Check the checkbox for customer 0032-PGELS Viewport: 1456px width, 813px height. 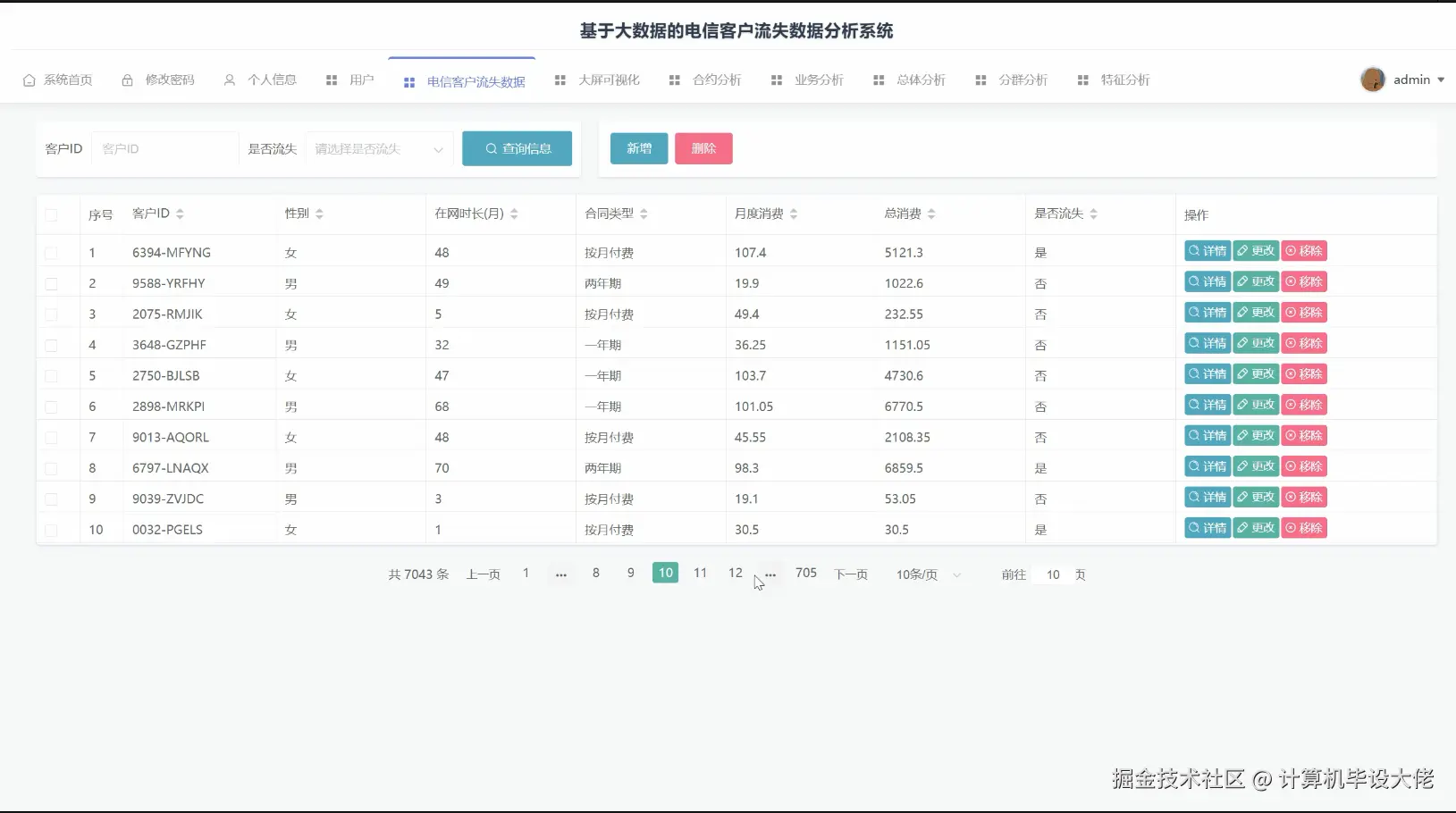point(51,529)
